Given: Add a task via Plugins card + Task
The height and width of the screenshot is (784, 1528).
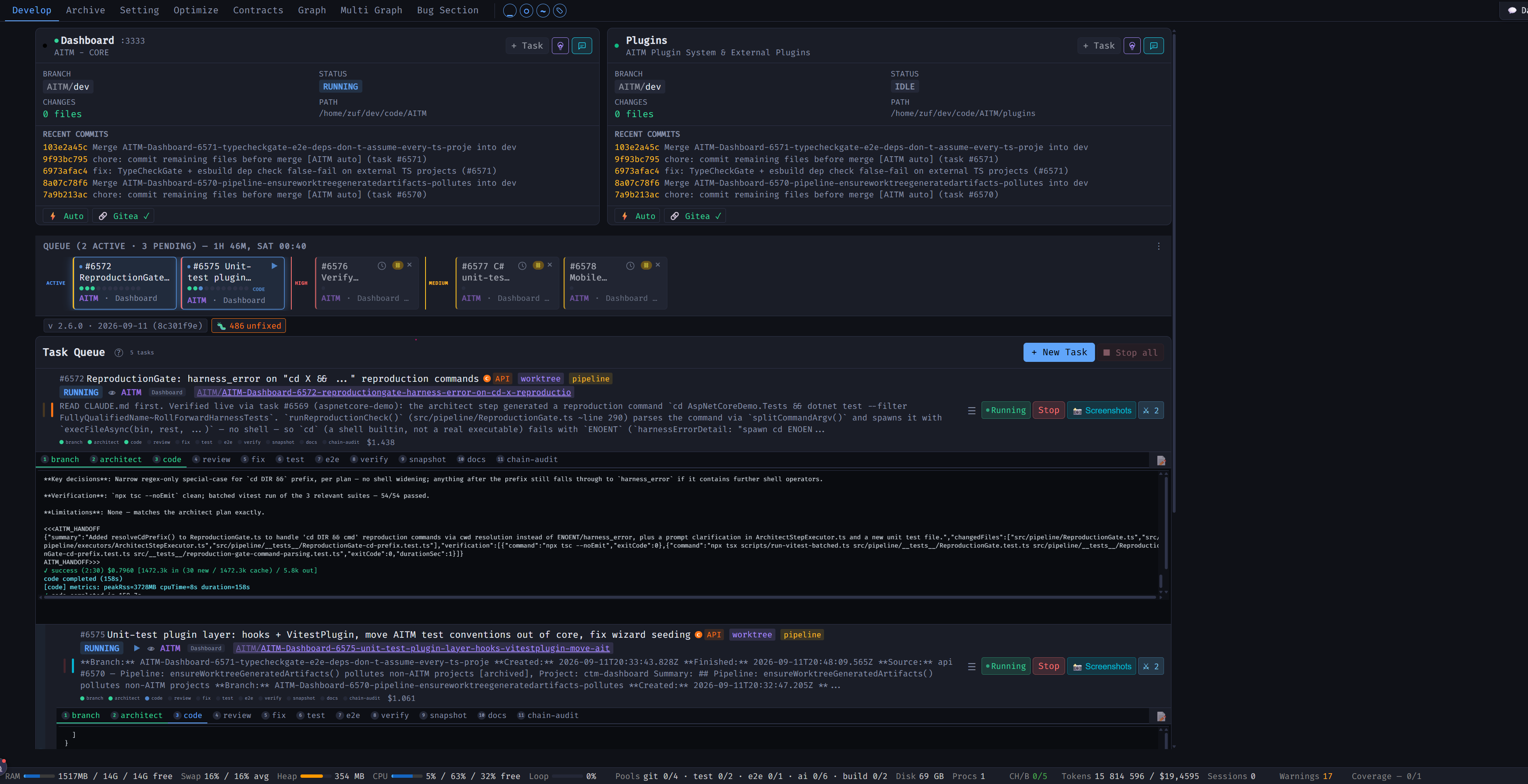Looking at the screenshot, I should (1099, 46).
